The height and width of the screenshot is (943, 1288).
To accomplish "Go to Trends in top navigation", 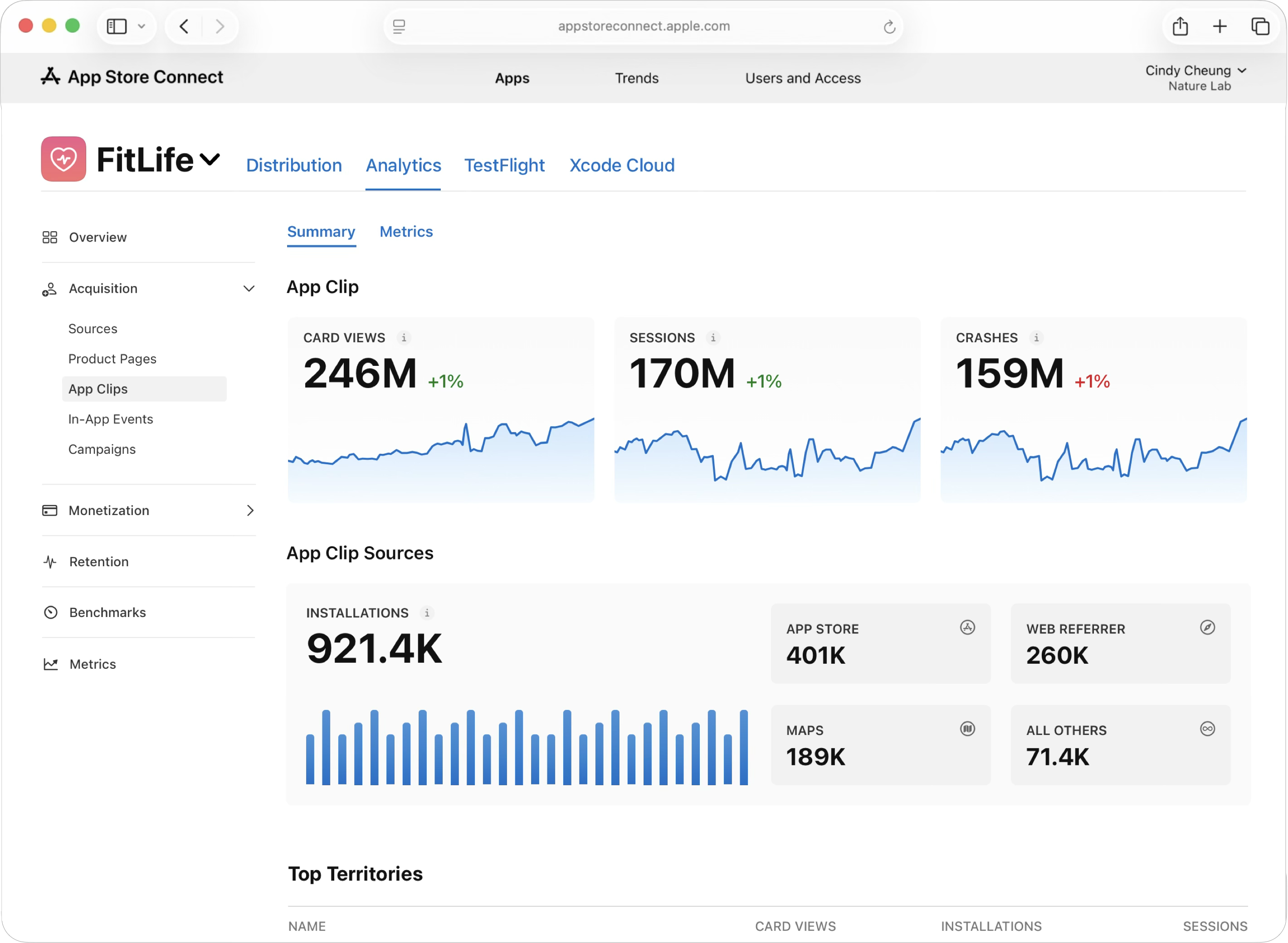I will pos(637,78).
